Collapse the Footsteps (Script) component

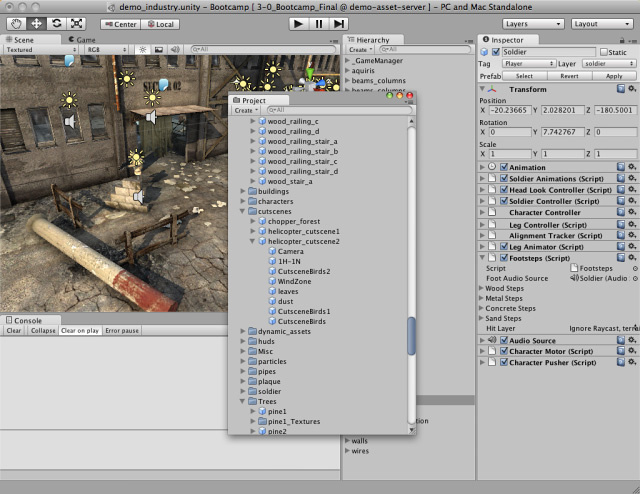(482, 258)
